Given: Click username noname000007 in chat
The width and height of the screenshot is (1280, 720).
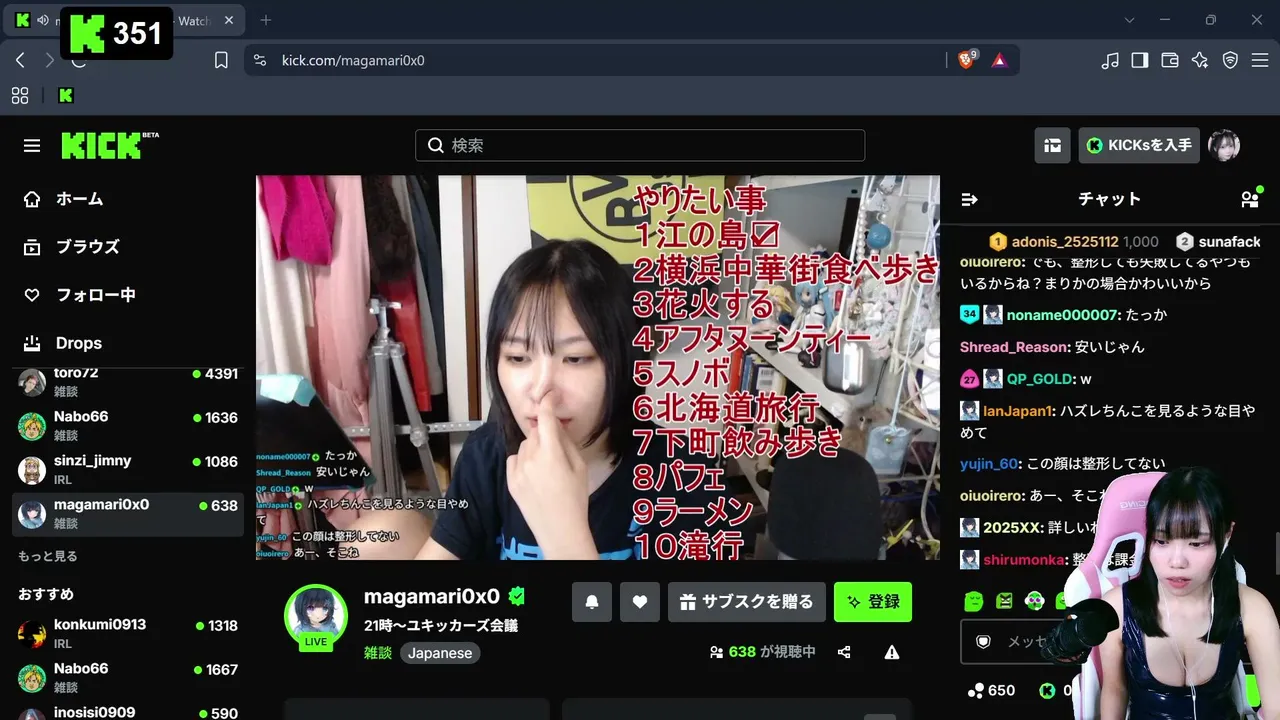Looking at the screenshot, I should [x=1062, y=315].
